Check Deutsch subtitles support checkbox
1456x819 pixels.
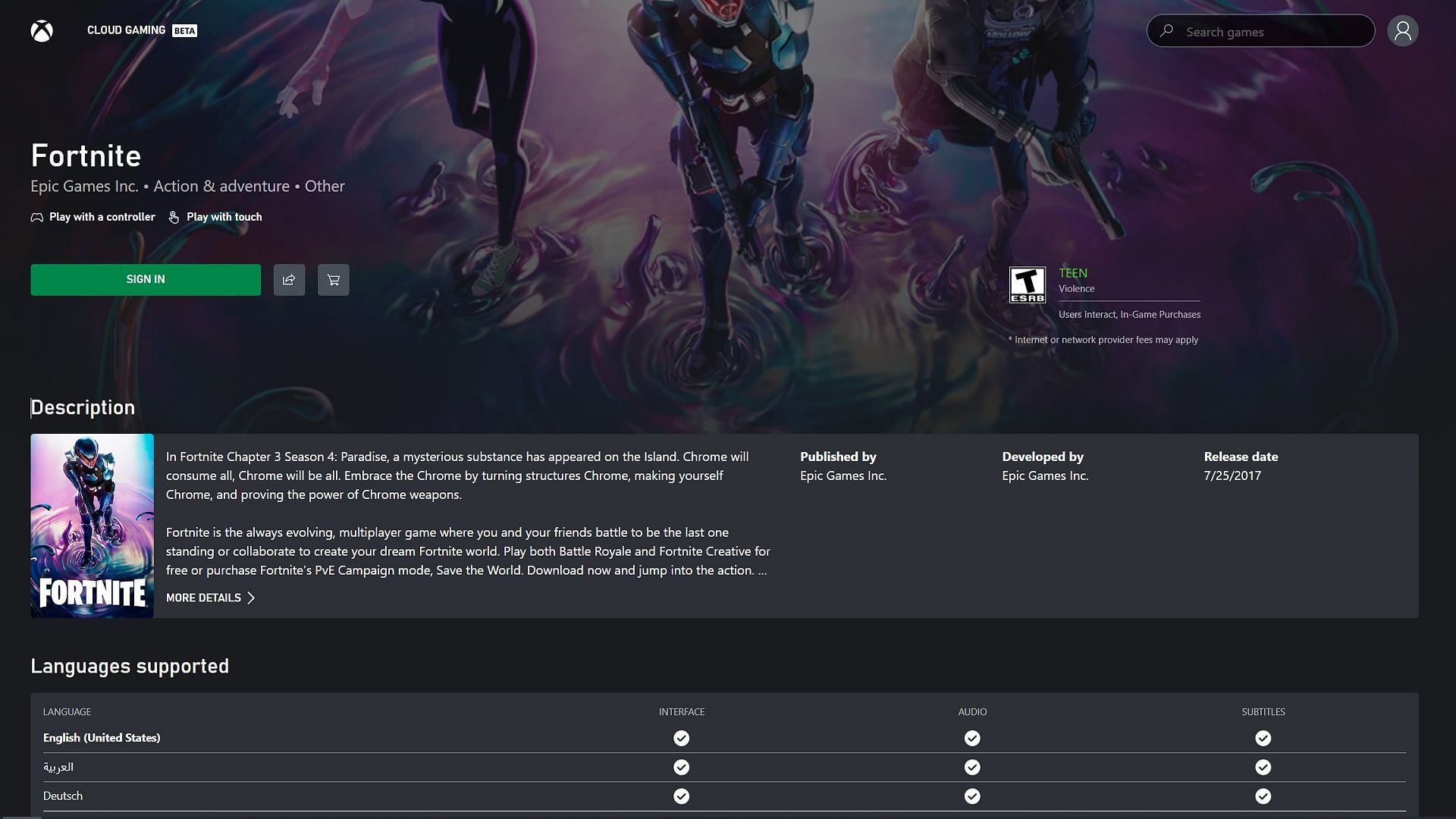(1263, 795)
